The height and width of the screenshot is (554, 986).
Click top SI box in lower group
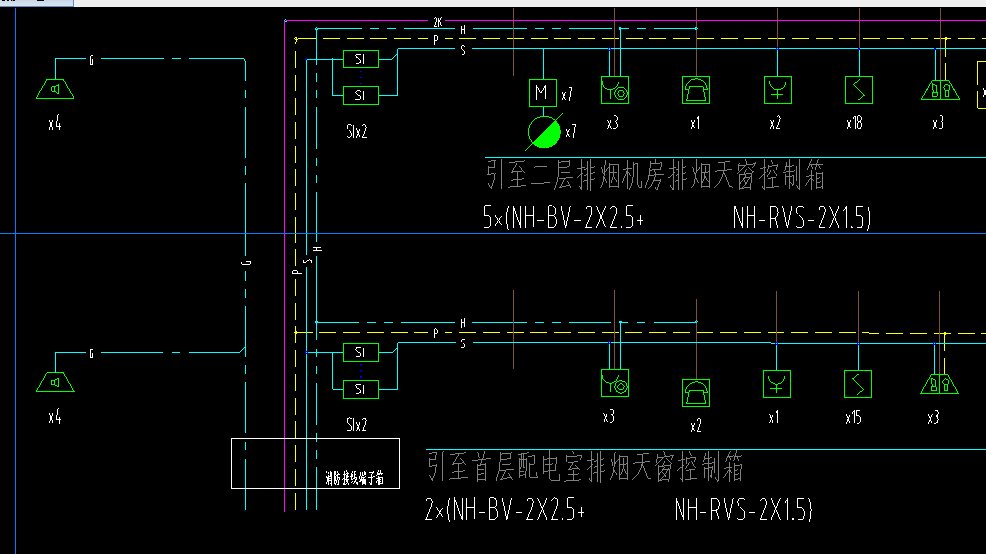[x=361, y=353]
